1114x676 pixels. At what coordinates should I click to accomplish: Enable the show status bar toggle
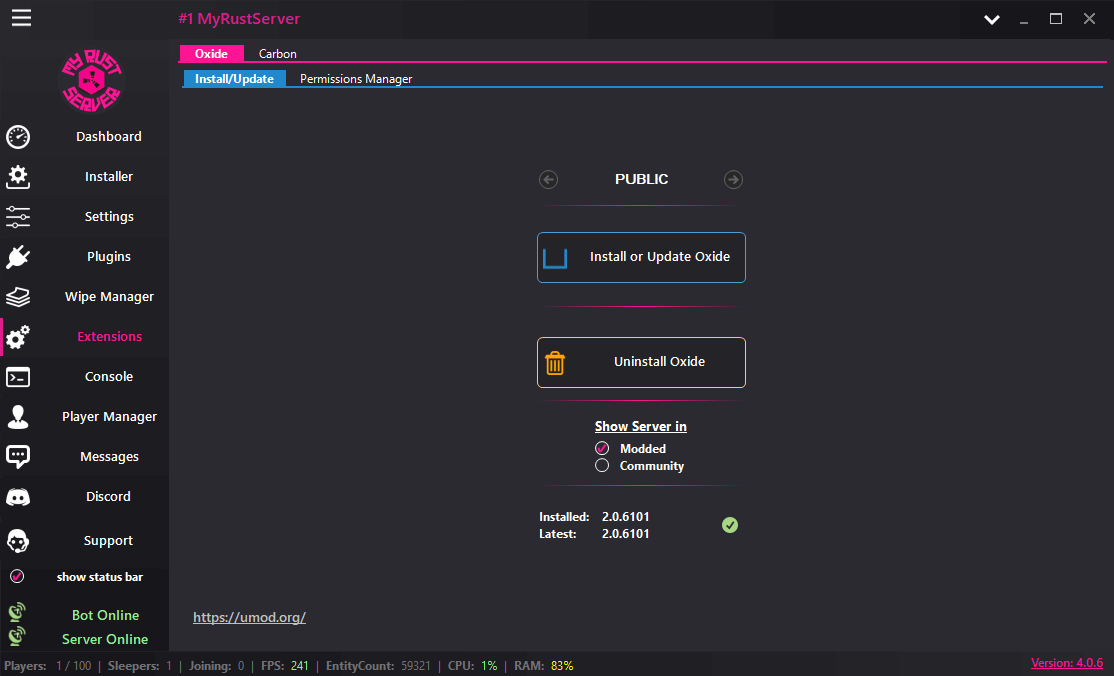click(x=17, y=576)
